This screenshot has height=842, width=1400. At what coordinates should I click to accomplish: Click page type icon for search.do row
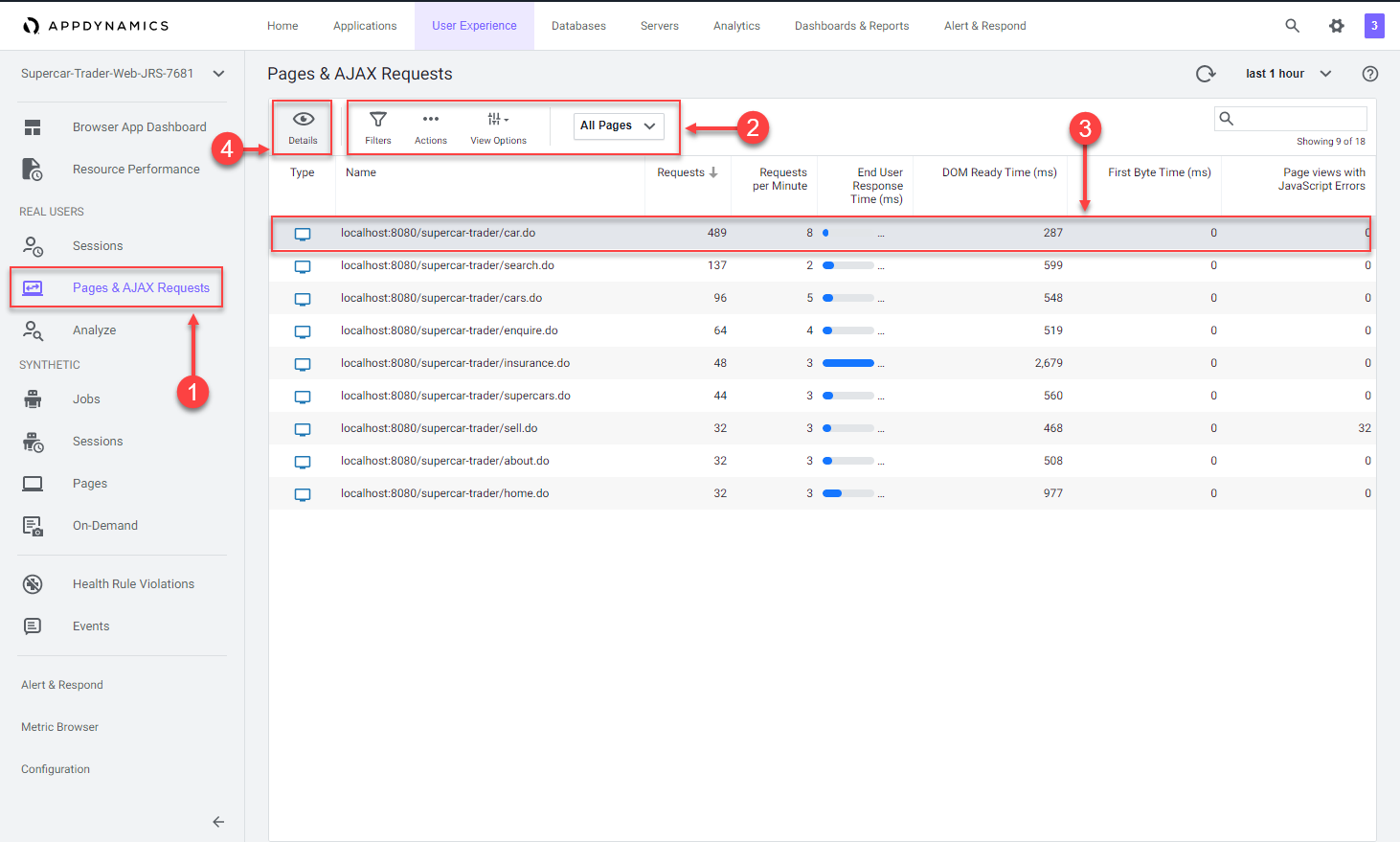[x=303, y=266]
